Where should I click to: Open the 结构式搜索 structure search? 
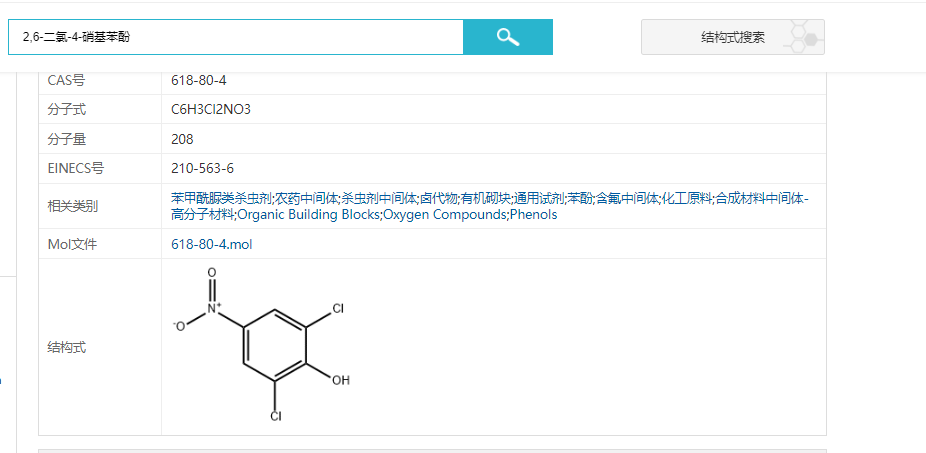[x=732, y=38]
